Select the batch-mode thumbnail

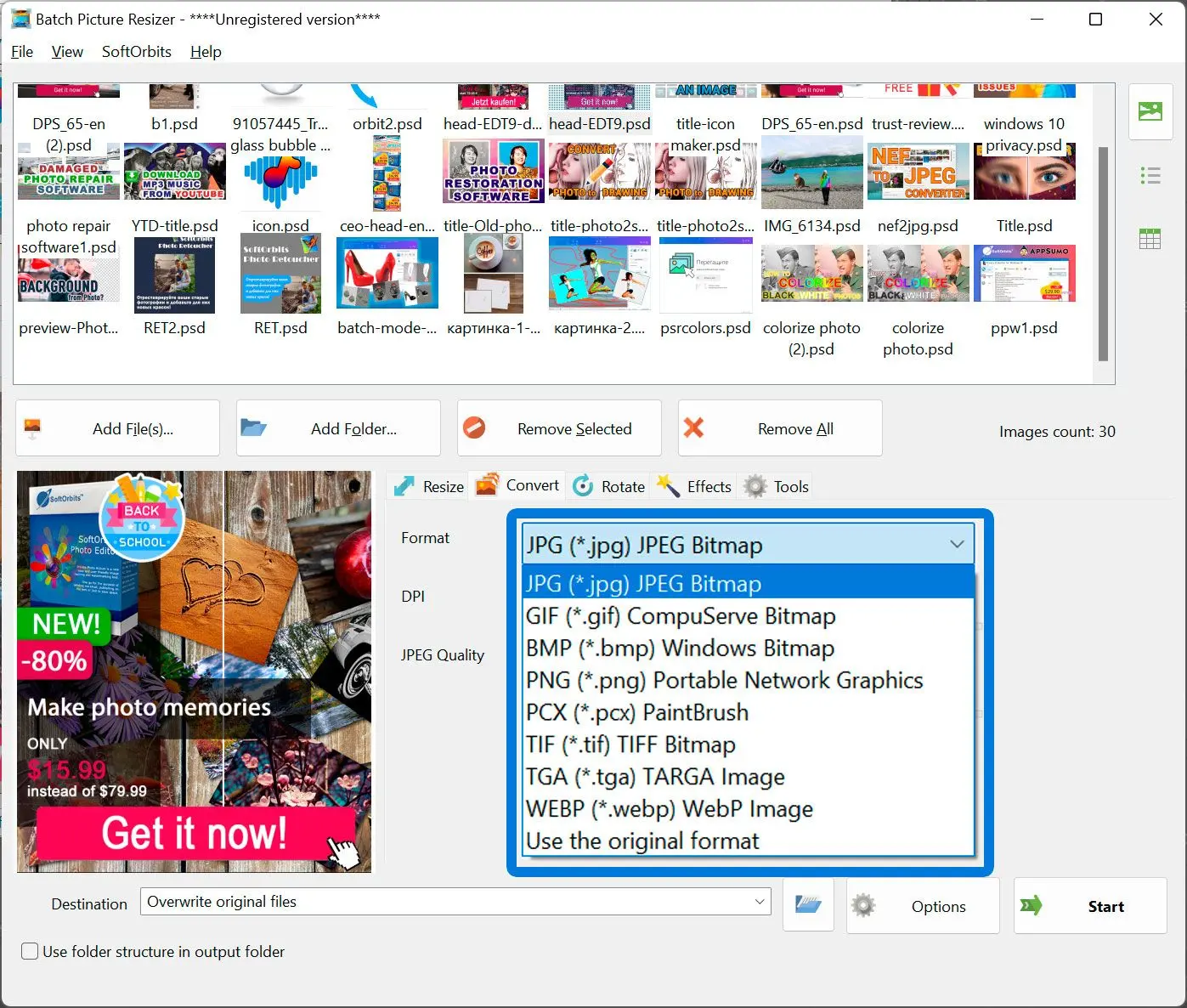pos(387,273)
